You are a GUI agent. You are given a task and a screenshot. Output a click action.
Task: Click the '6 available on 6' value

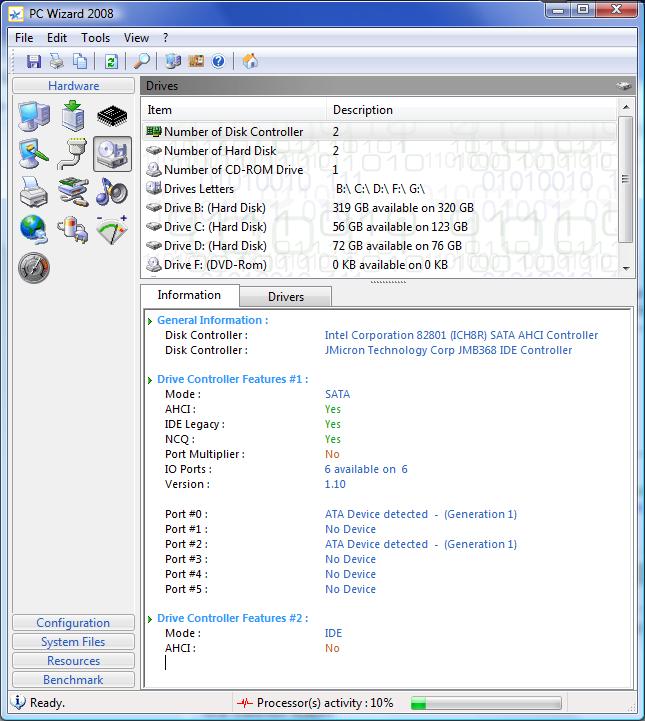366,469
